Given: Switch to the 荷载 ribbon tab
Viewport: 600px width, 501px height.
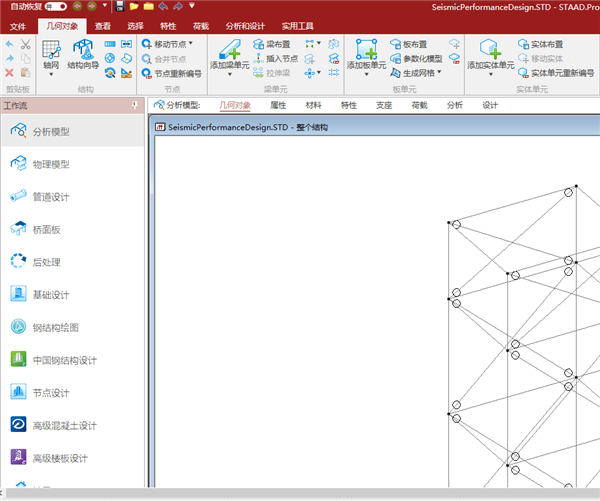Looking at the screenshot, I should click(201, 26).
